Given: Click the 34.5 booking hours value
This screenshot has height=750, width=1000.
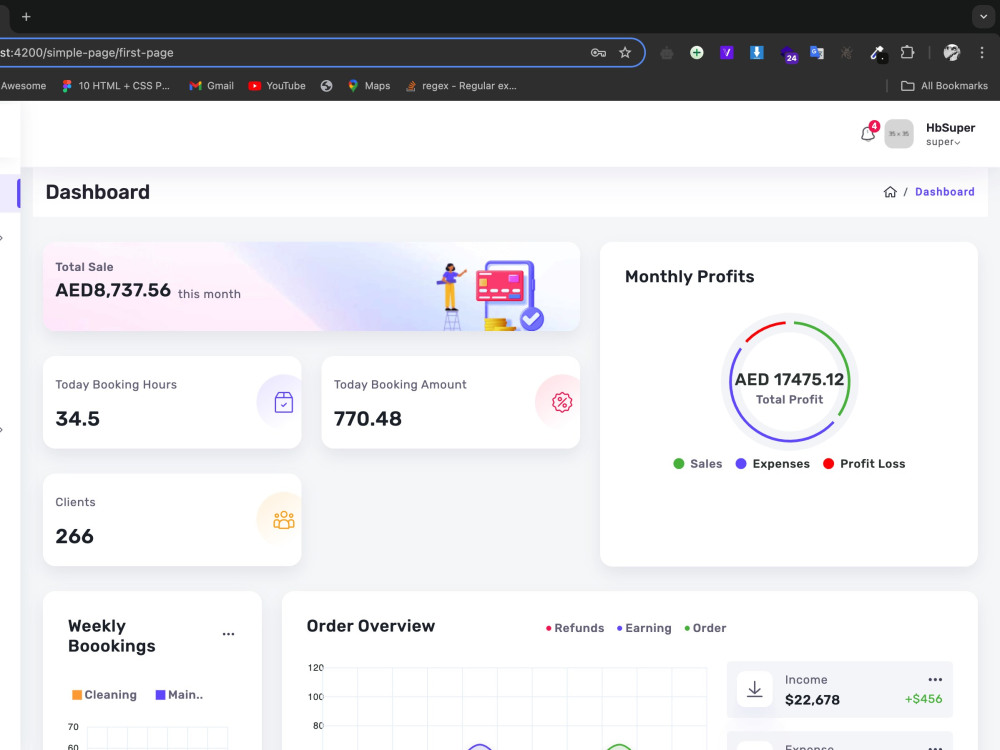Looking at the screenshot, I should click(x=78, y=418).
